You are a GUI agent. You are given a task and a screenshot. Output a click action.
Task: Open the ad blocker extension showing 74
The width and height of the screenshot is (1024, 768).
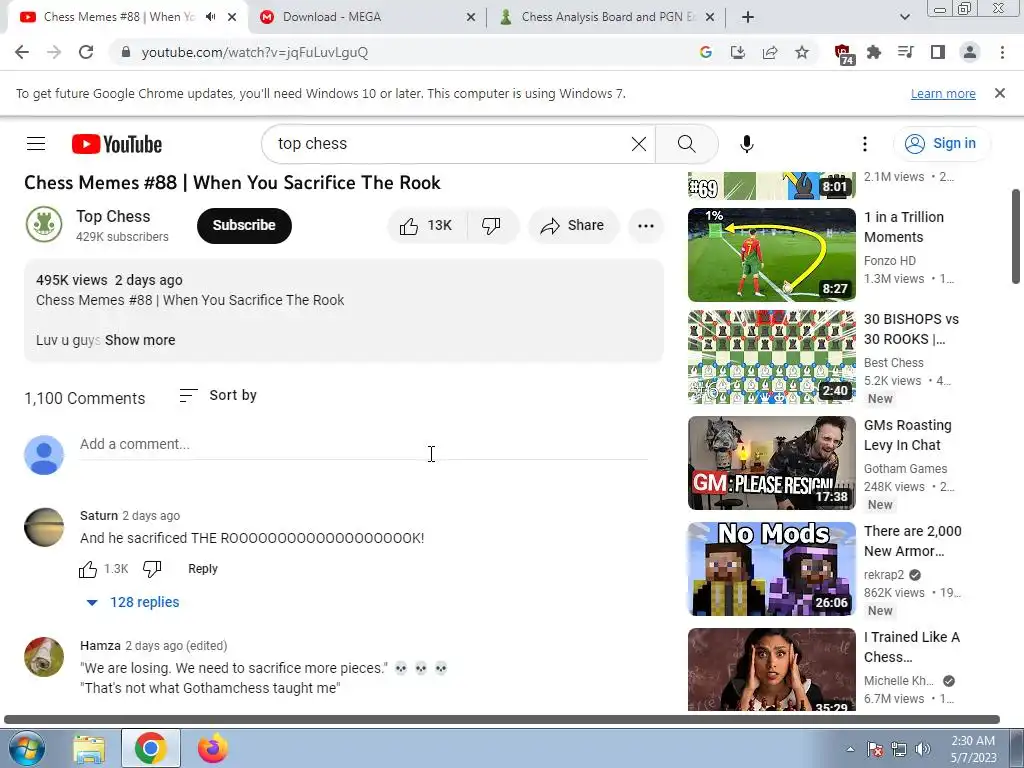click(844, 54)
